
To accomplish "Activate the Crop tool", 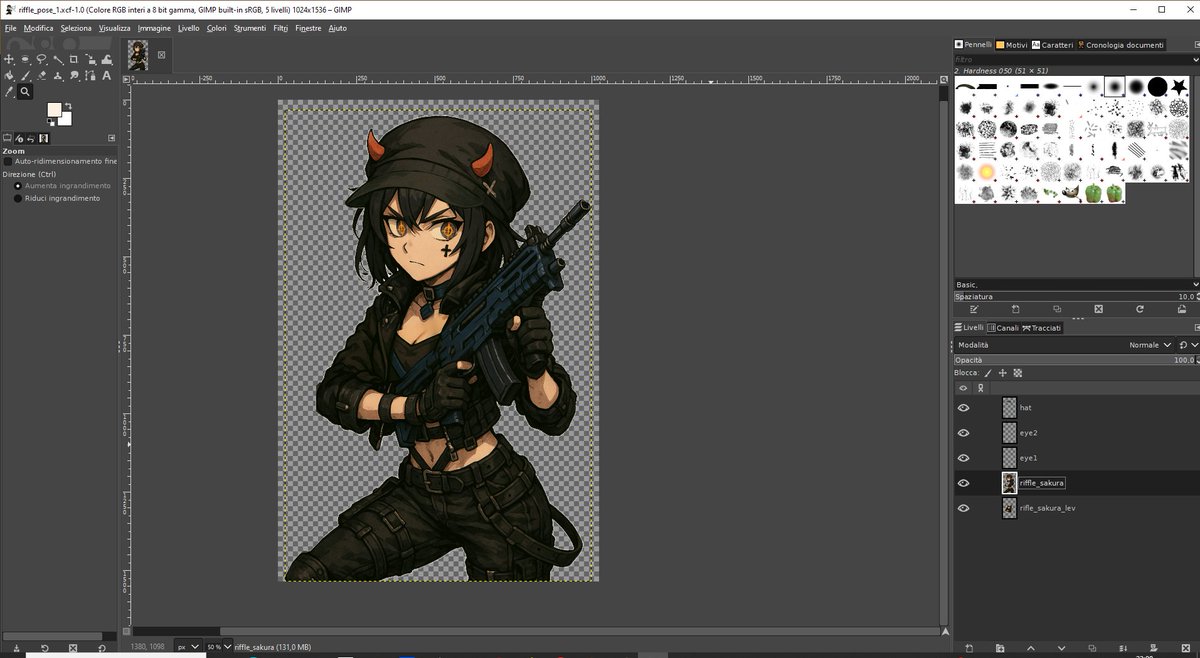I will coord(74,59).
